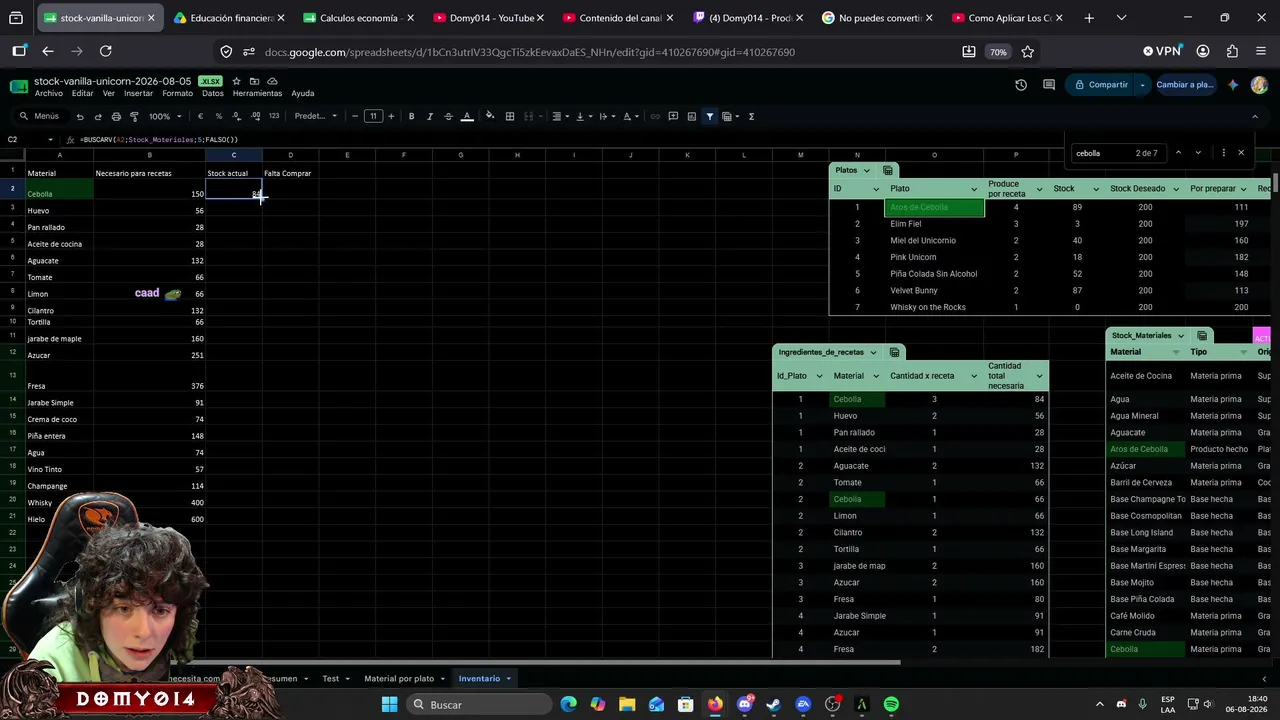
Task: Click the font size 11 field
Action: click(x=373, y=116)
